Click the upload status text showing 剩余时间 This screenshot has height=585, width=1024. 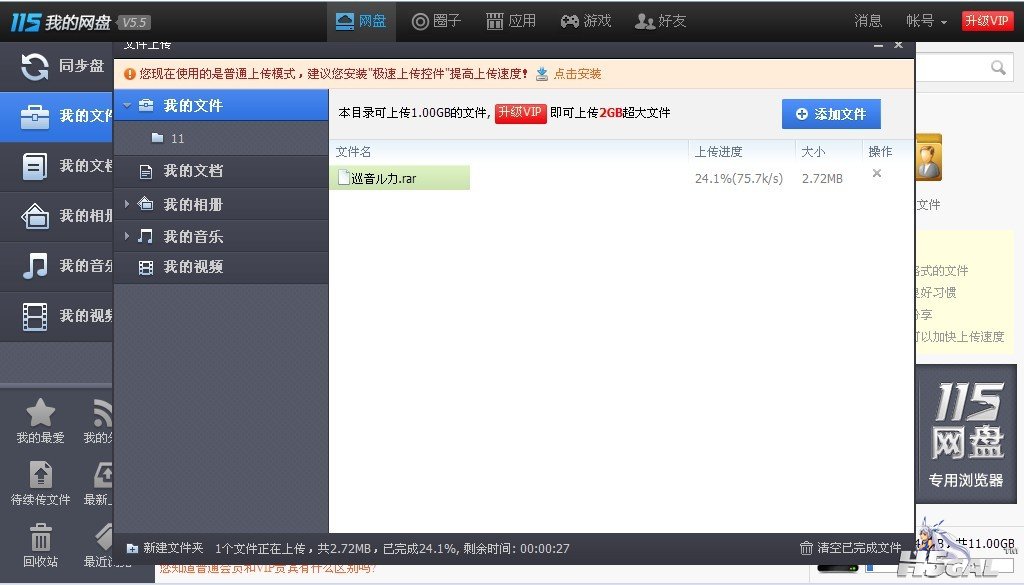(x=392, y=548)
